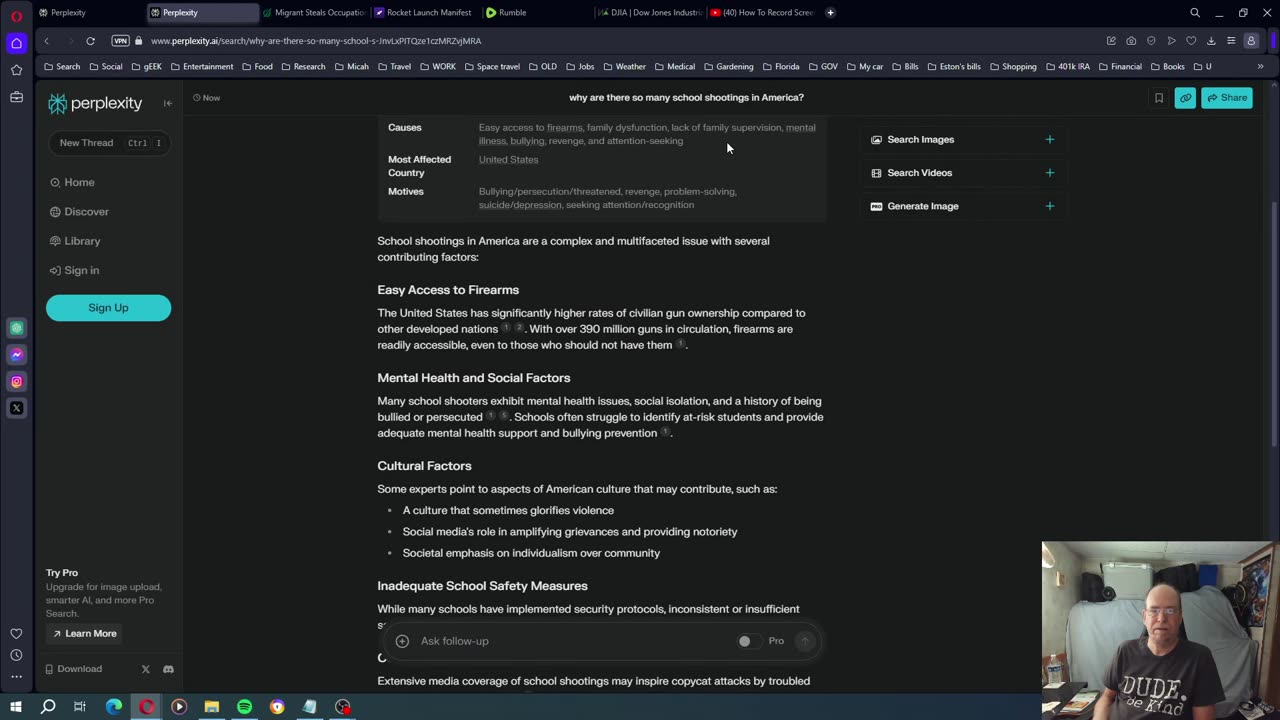The height and width of the screenshot is (720, 1280).
Task: Click the Sign Up button
Action: click(108, 308)
